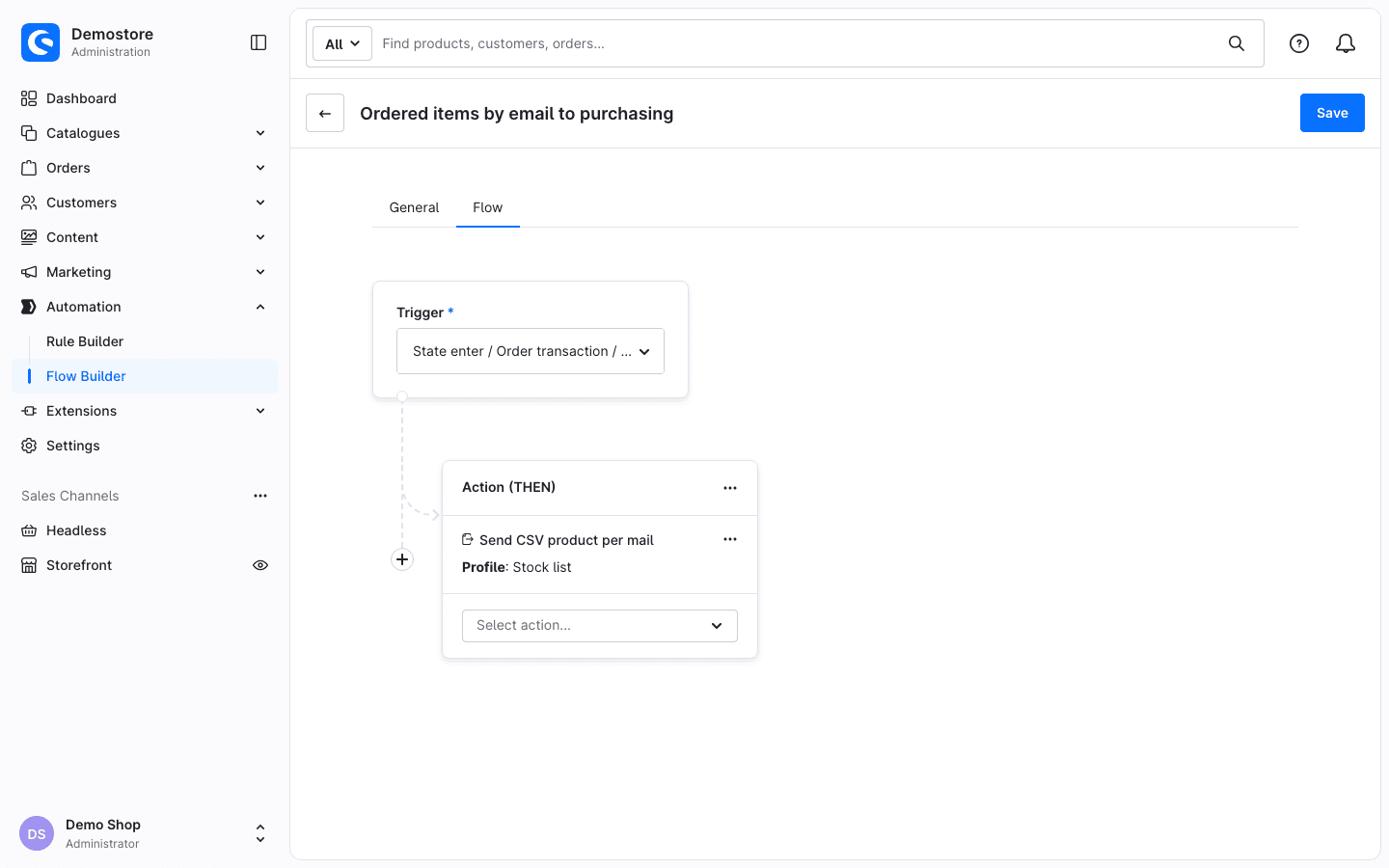The image size is (1389, 868).
Task: Collapse the sidebar with the panel icon
Action: pos(259,42)
